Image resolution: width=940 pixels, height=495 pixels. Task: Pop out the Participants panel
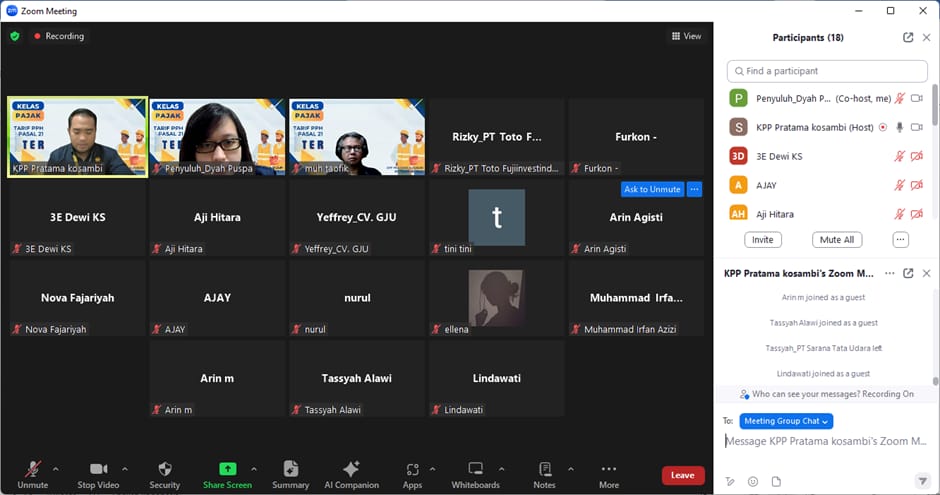tap(908, 37)
